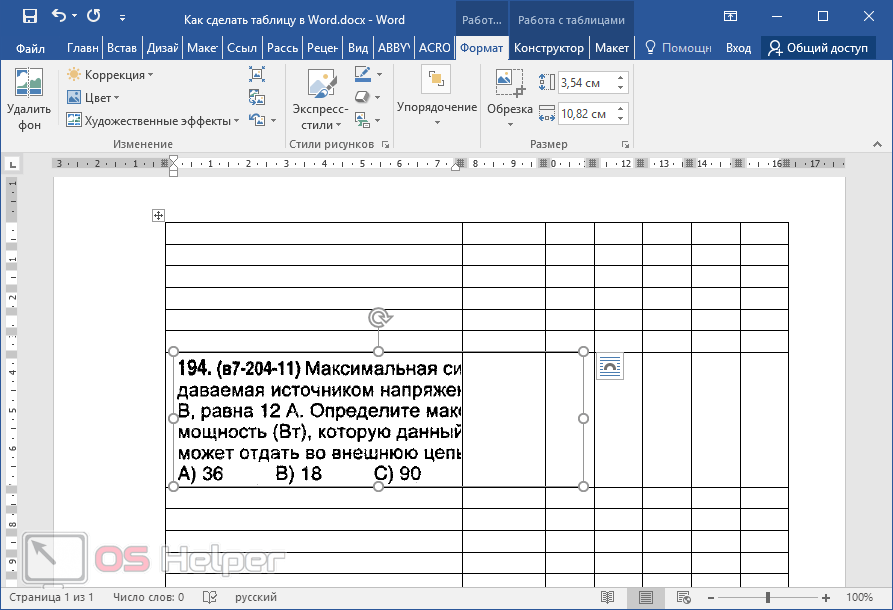Image resolution: width=893 pixels, height=610 pixels.
Task: Click the layout options icon beside picture
Action: click(x=609, y=367)
